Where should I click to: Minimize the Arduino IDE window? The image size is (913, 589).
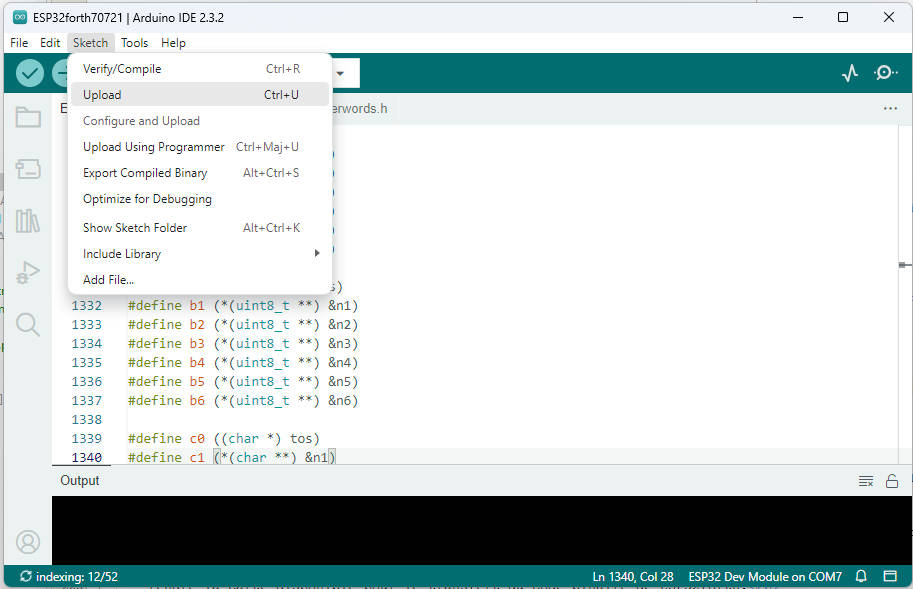[x=798, y=17]
